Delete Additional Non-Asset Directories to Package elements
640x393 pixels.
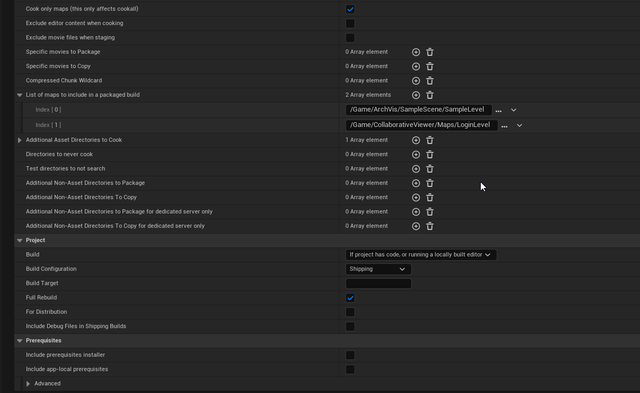point(430,183)
